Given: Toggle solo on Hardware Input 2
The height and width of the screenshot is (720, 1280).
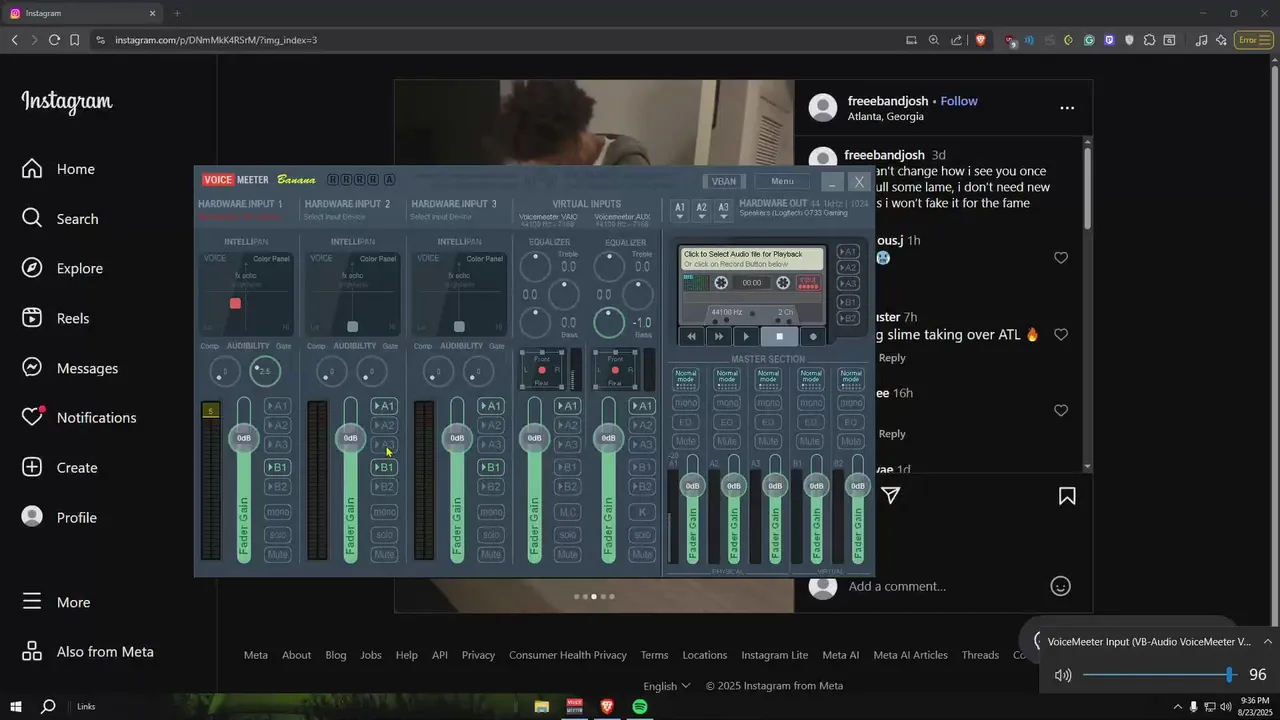Looking at the screenshot, I should click(384, 535).
